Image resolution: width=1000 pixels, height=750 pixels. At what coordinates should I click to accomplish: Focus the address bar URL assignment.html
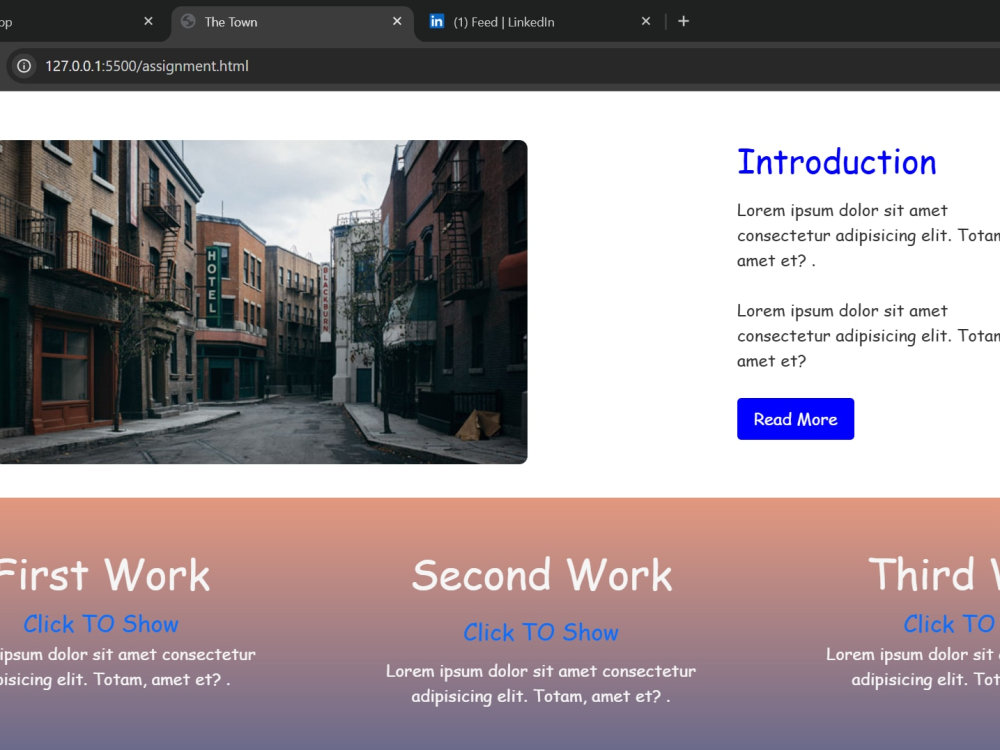147,66
